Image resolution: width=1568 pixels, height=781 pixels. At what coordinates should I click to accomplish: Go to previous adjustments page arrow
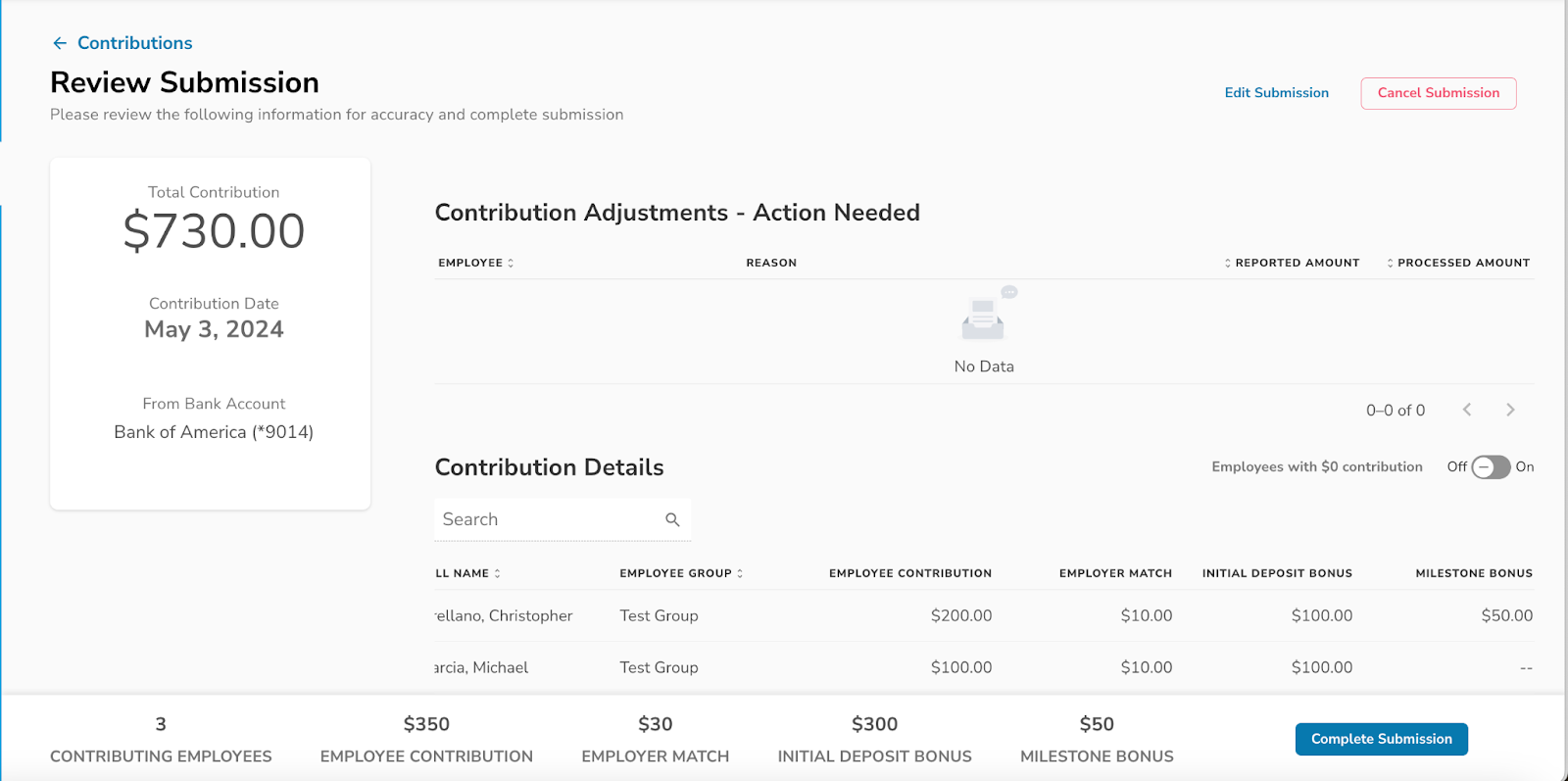1467,410
